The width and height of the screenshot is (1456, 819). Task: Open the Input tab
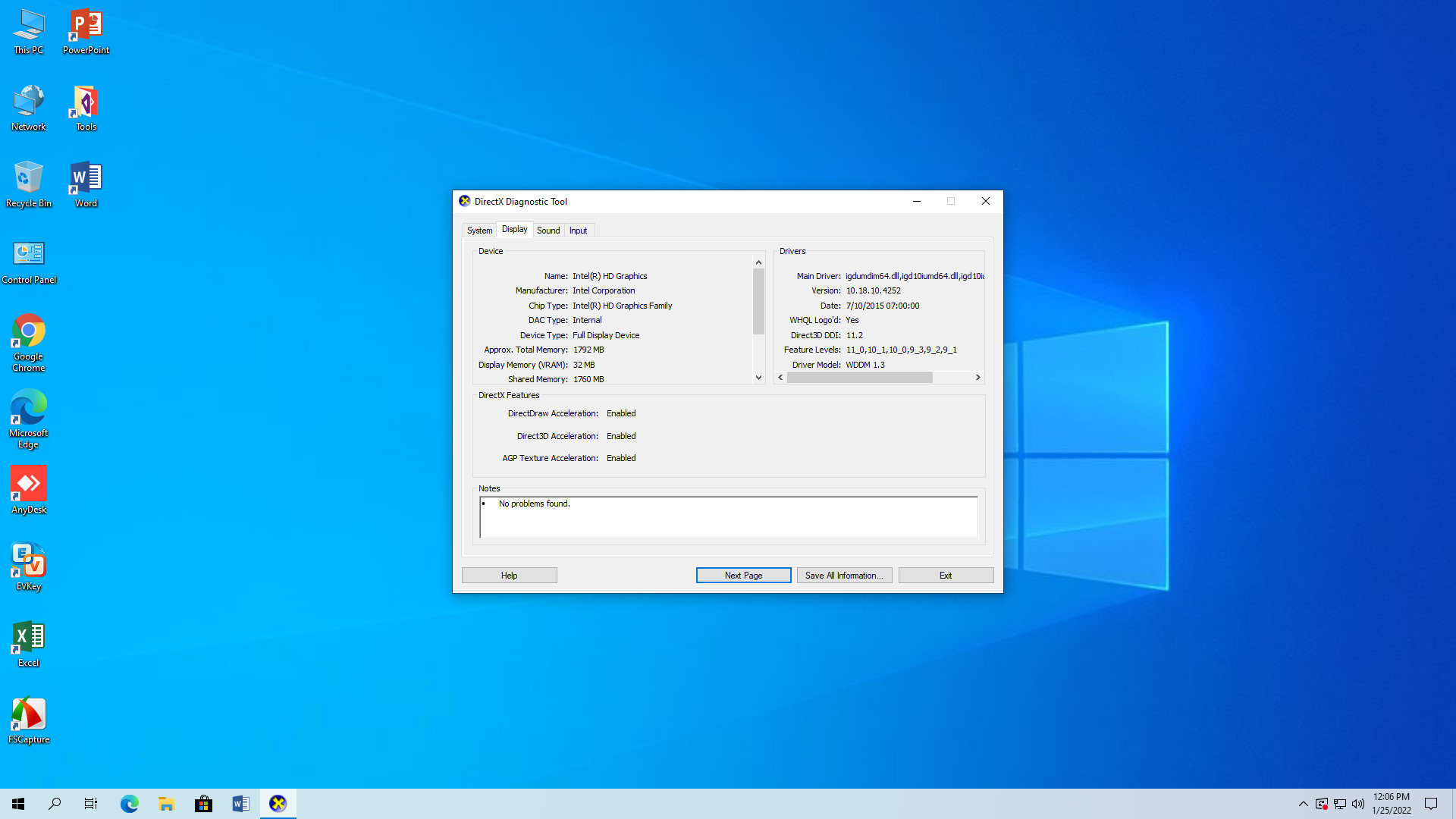(x=578, y=231)
